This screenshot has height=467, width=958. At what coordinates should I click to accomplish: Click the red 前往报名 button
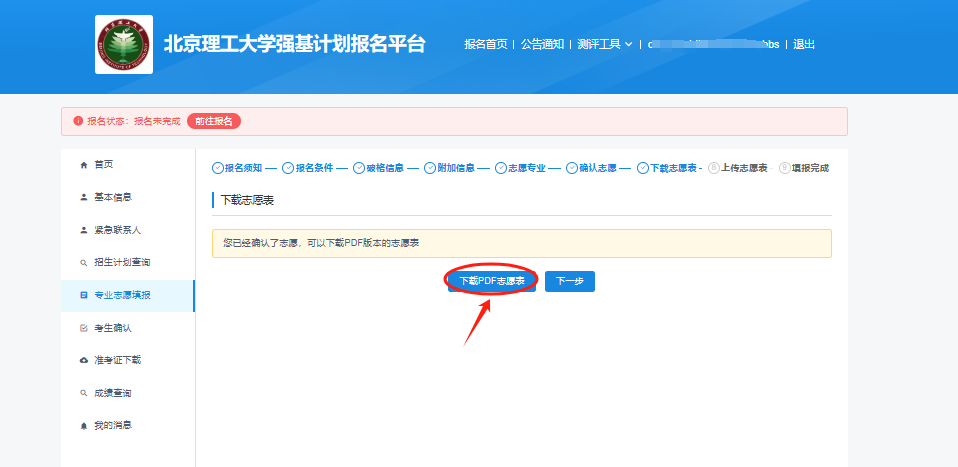coord(214,121)
